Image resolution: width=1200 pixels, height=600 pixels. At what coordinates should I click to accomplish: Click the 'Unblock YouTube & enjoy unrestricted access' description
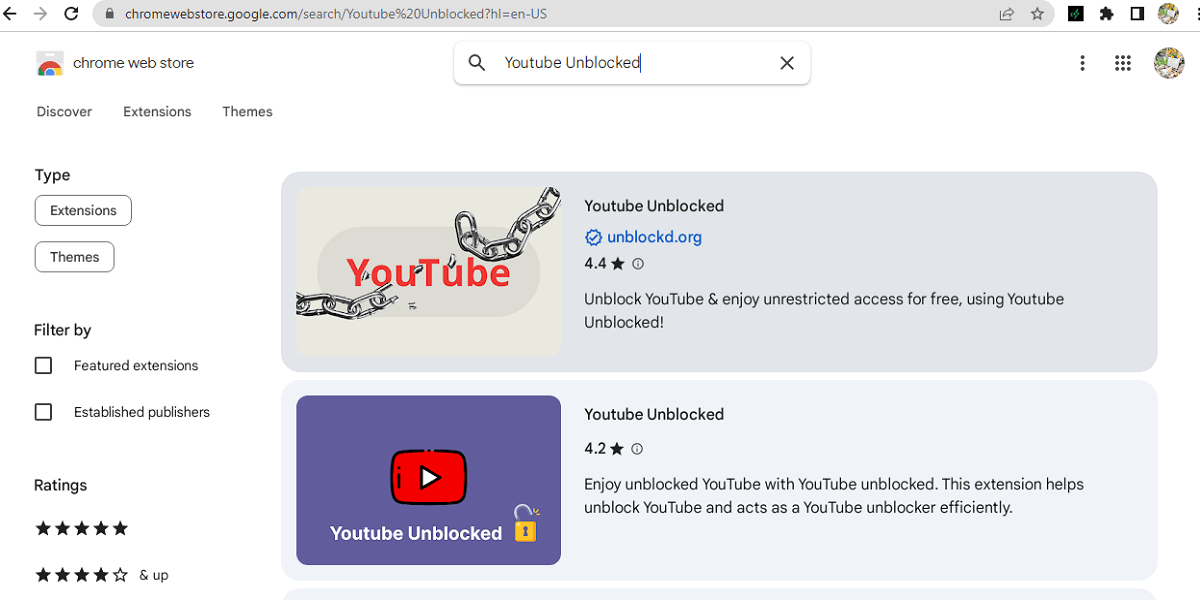824,311
